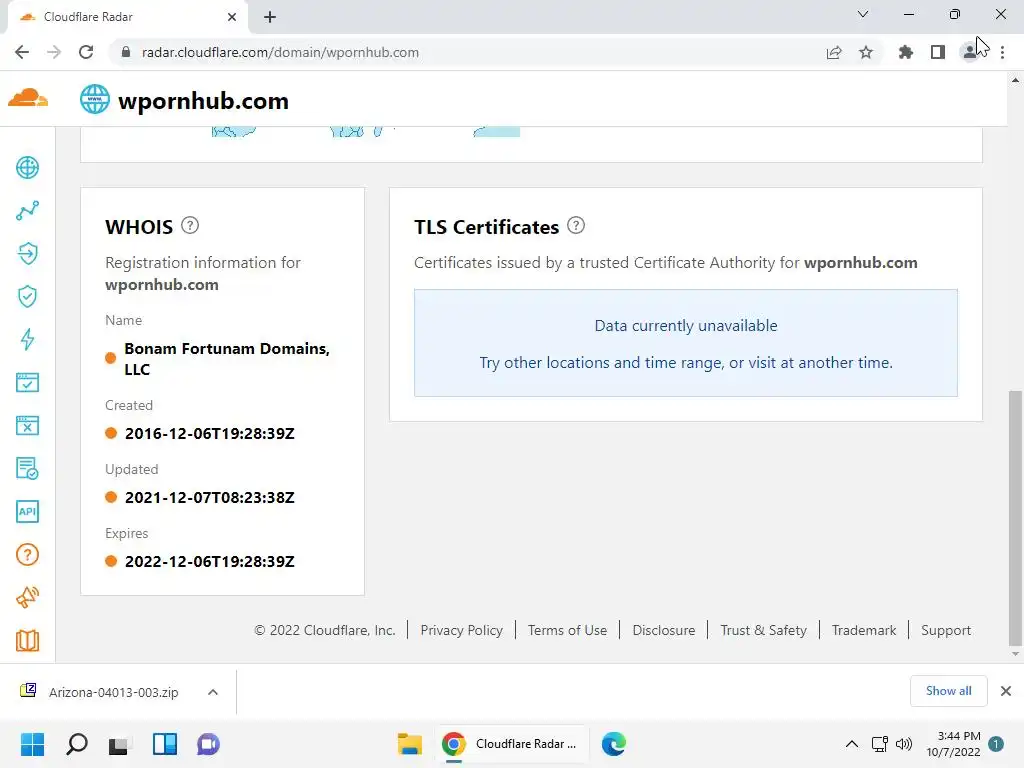Close the Cloudflare Radar tab
Image resolution: width=1024 pixels, height=768 pixels.
(x=232, y=17)
